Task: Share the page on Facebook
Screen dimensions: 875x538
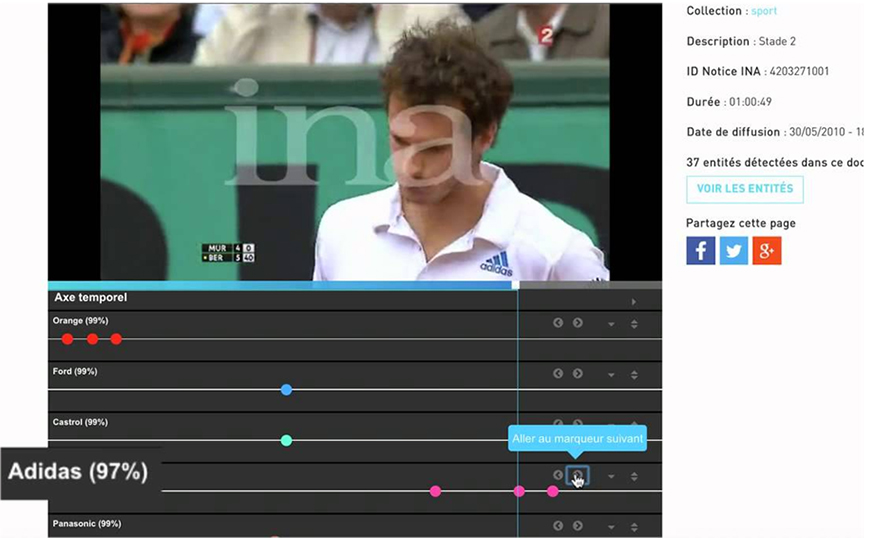Action: coord(700,251)
